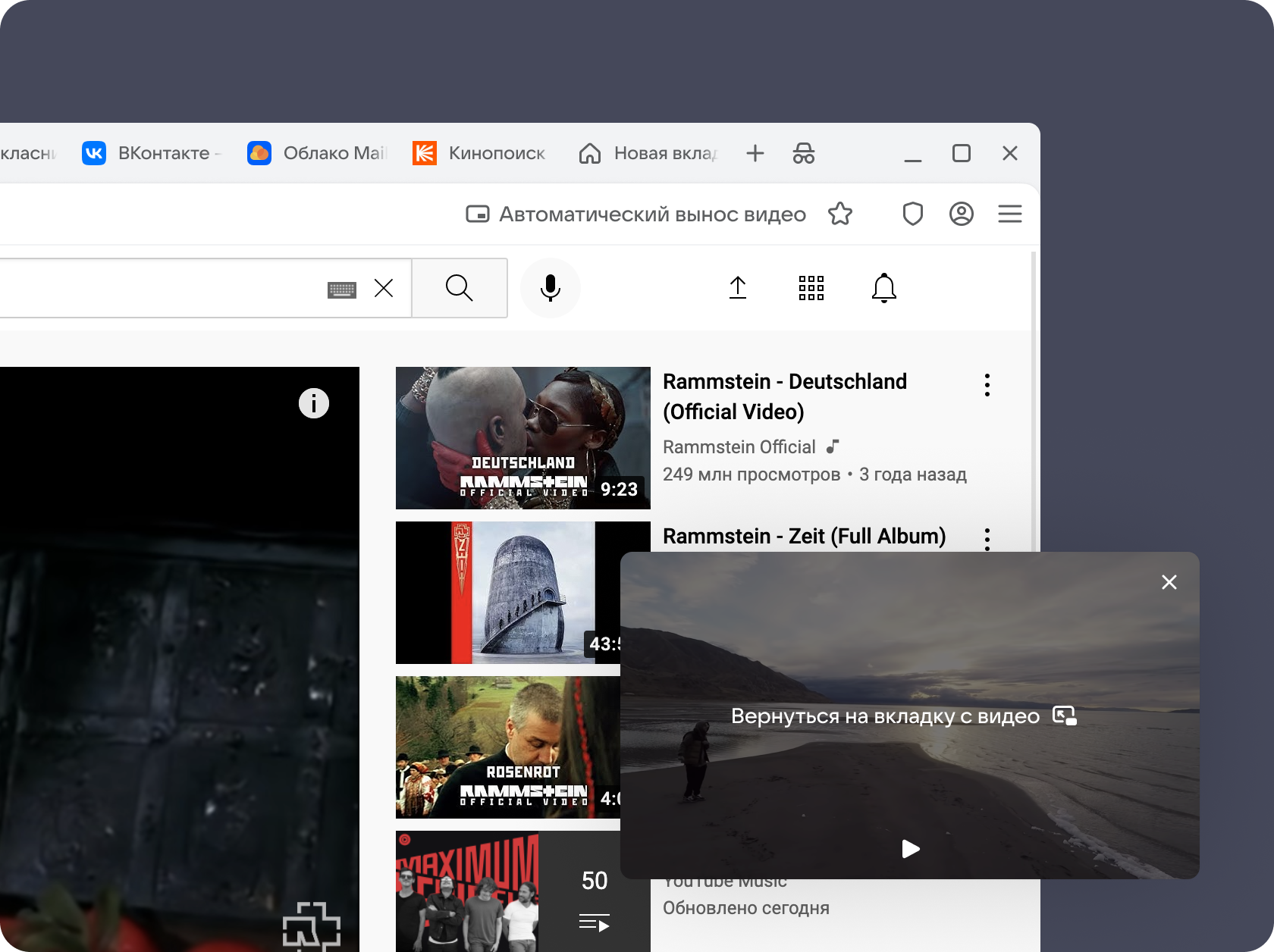Open options menu for Zeit Full Album
Viewport: 1274px width, 952px height.
[x=987, y=539]
